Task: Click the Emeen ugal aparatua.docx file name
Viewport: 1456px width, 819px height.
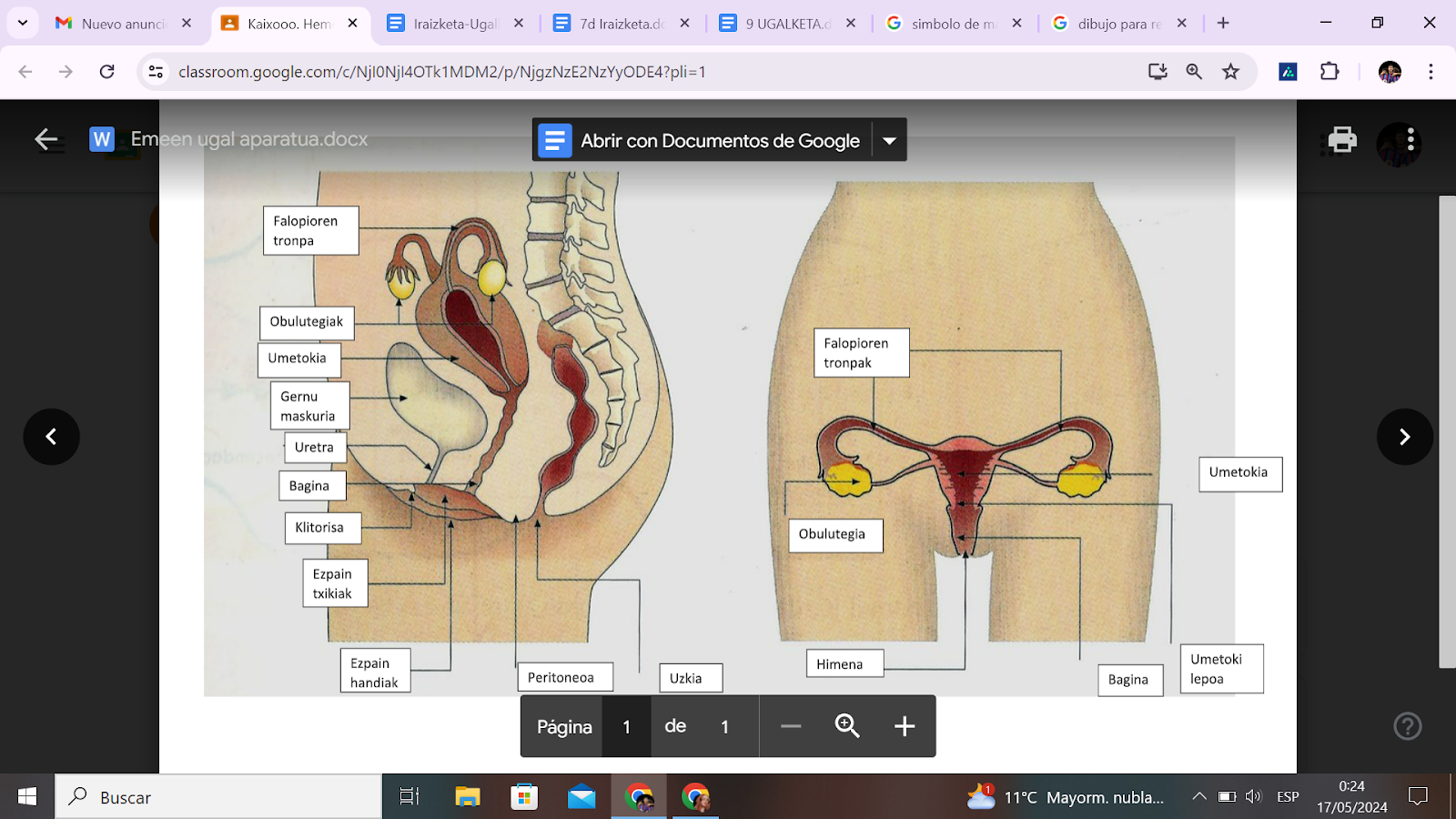Action: pos(249,139)
